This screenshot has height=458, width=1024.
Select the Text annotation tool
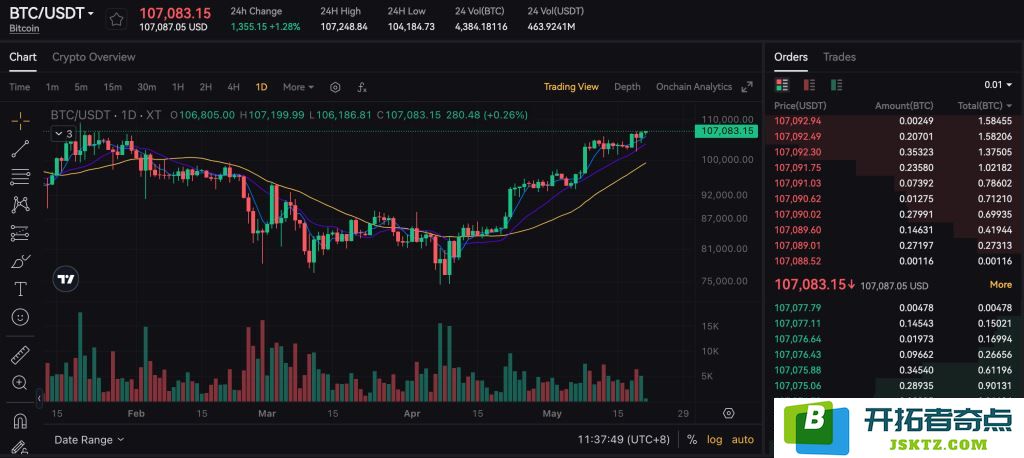pos(20,289)
